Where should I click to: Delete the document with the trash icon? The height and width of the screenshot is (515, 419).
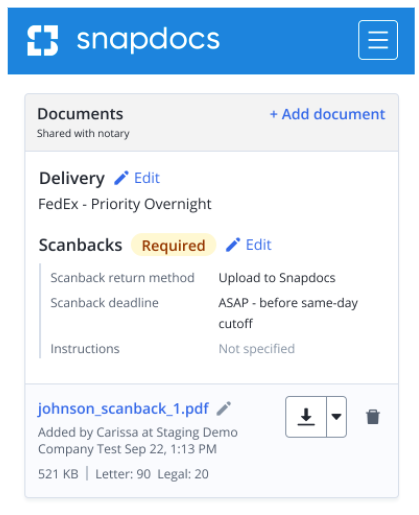tap(373, 417)
